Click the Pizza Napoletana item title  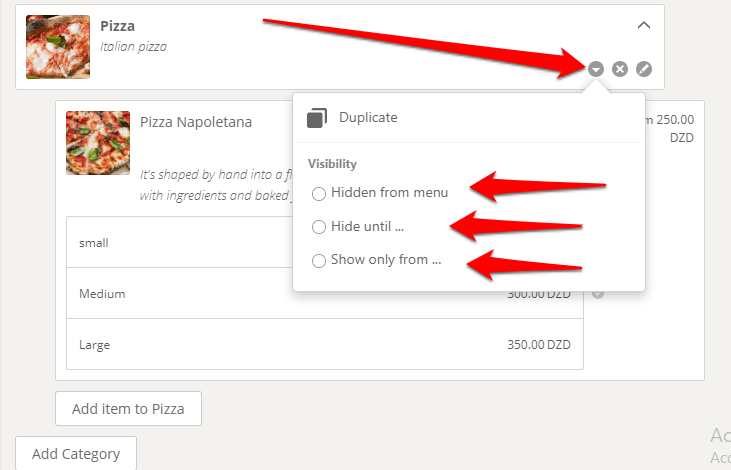pyautogui.click(x=196, y=123)
